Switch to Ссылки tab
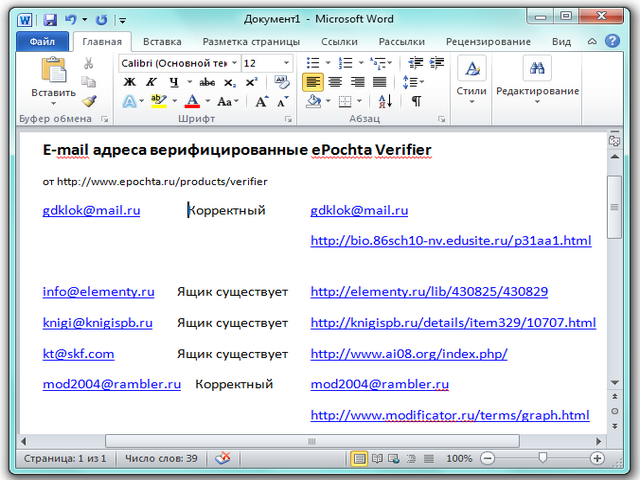Viewport: 640px width, 480px height. click(339, 42)
